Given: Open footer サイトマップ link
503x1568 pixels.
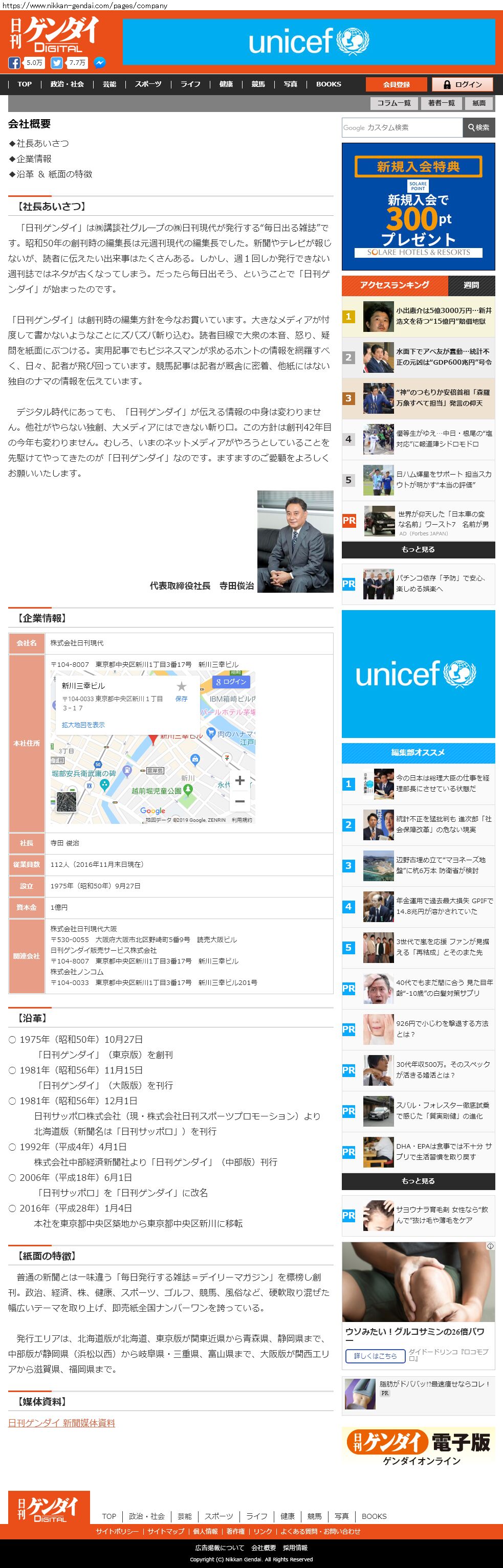Looking at the screenshot, I should (165, 1531).
